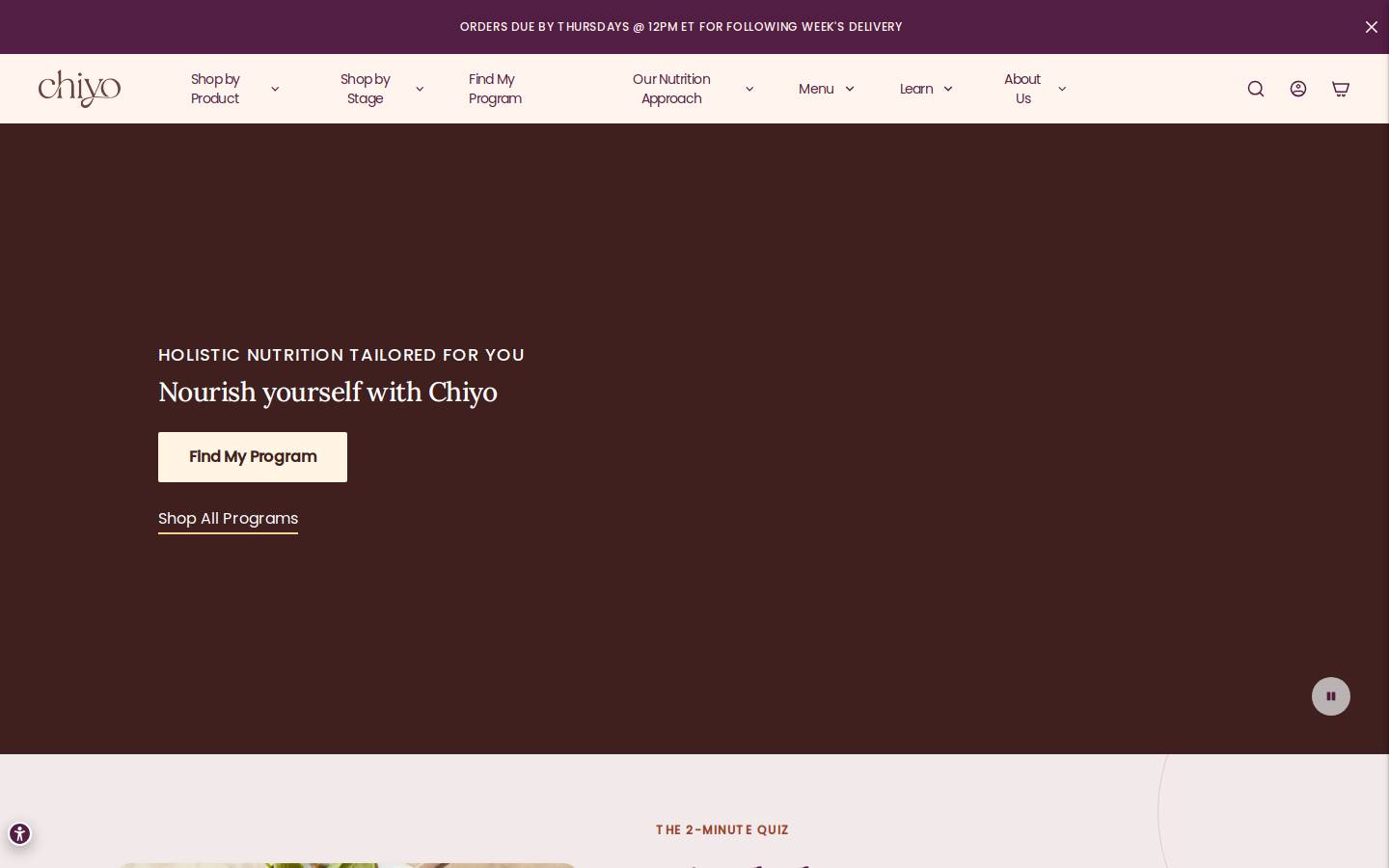1389x868 pixels.
Task: Expand the About Us dropdown chevron
Action: point(1062,89)
